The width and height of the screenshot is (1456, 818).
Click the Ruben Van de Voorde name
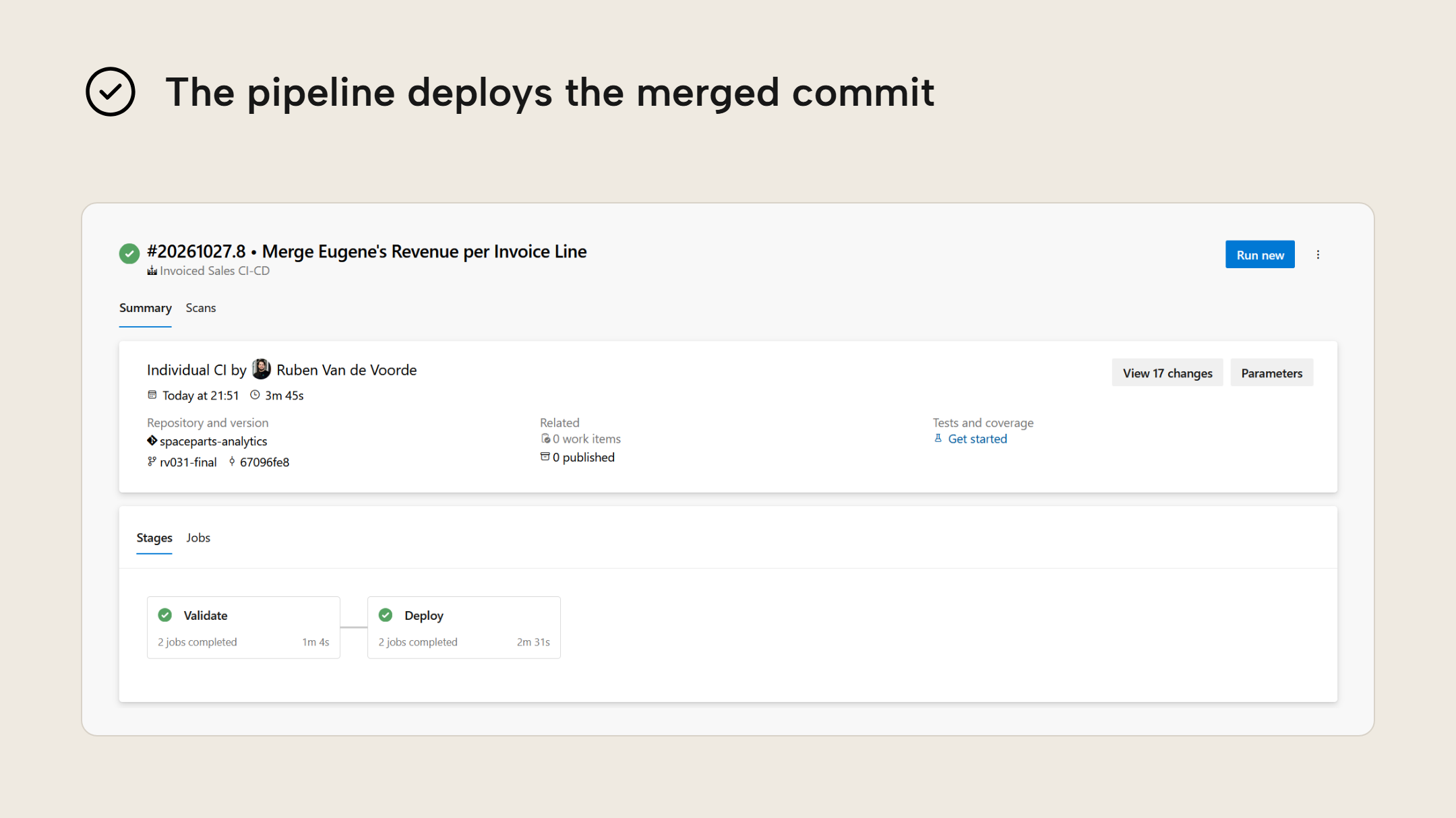[346, 370]
